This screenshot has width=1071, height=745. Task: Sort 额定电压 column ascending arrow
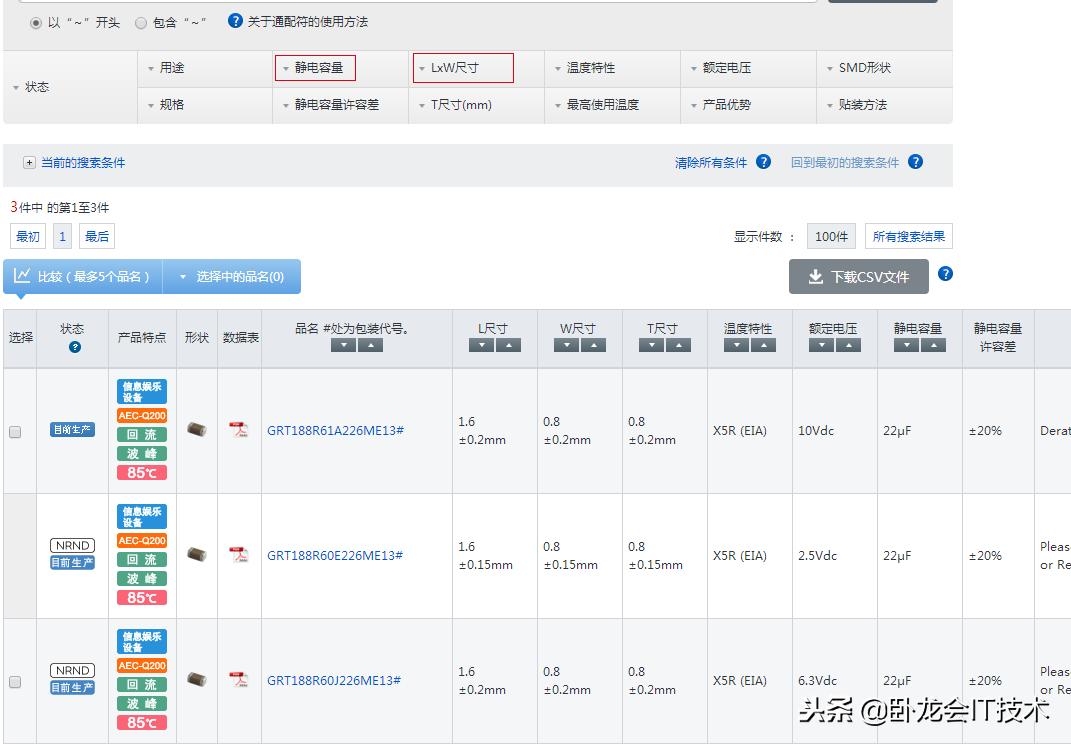pos(848,345)
